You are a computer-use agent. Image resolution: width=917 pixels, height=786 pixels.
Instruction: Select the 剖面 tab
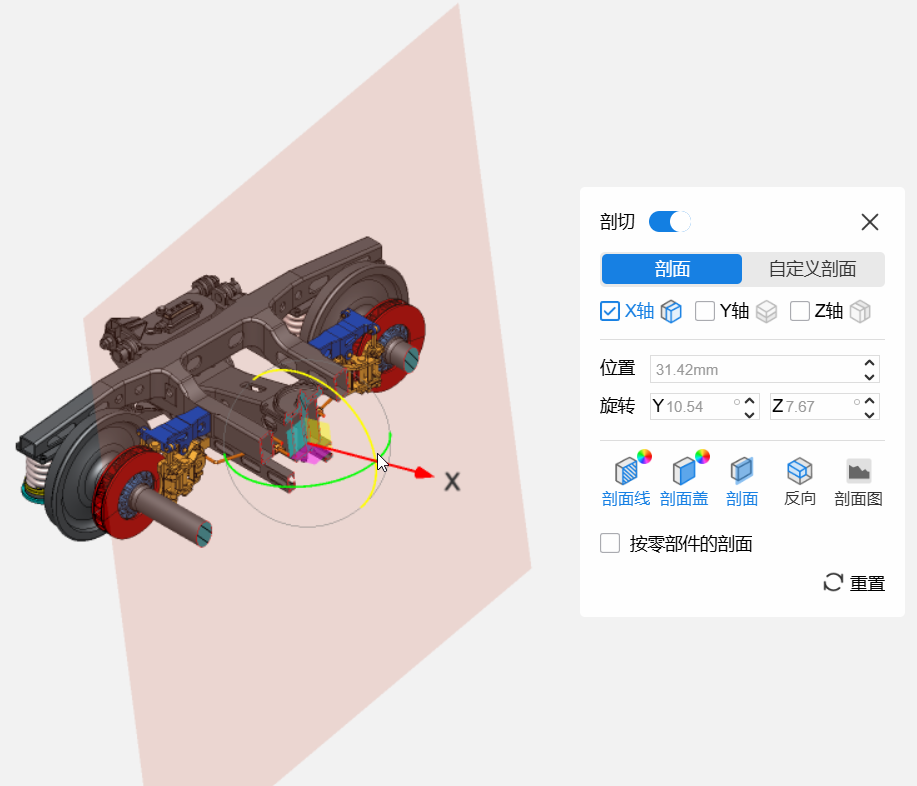(672, 269)
